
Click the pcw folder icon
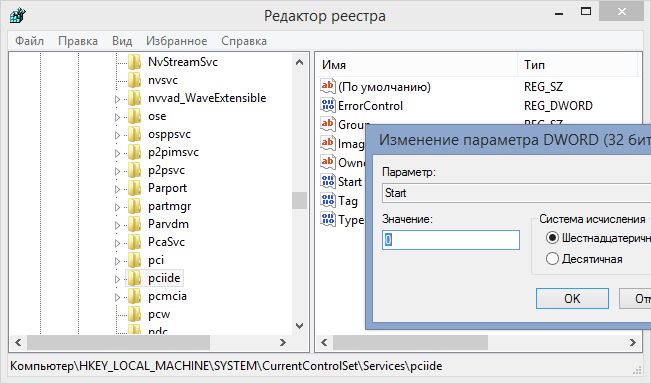pyautogui.click(x=134, y=314)
